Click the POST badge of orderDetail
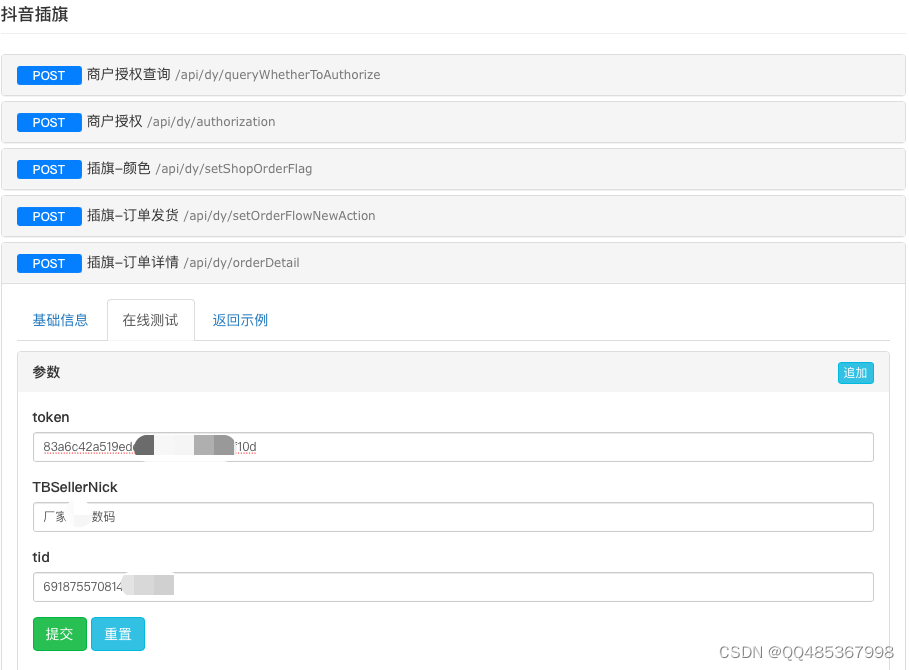 click(x=49, y=263)
